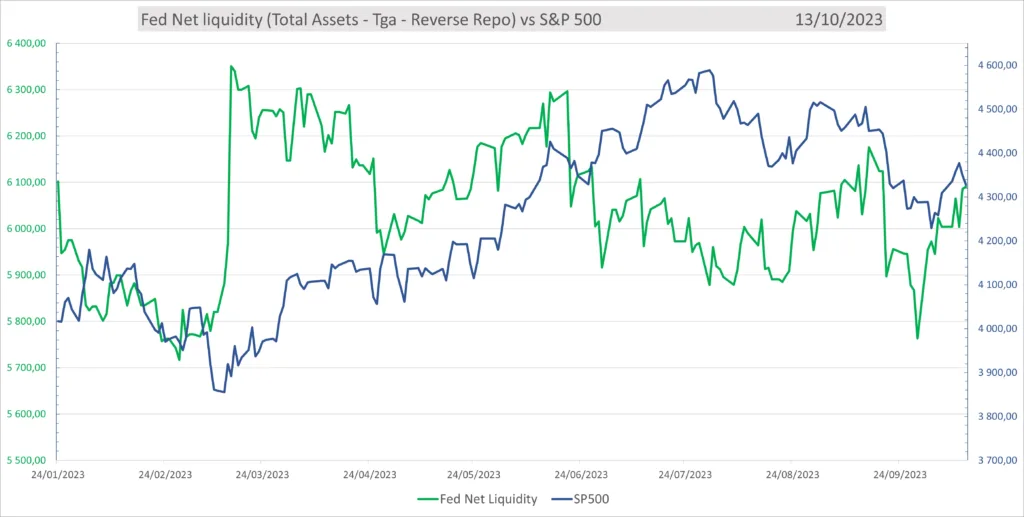The image size is (1024, 517).
Task: Click left axis label 5 500,00
Action: (x=25, y=461)
